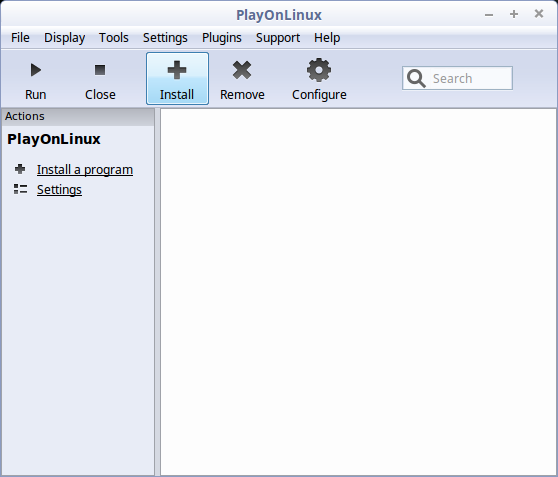The image size is (558, 477).
Task: Click the Install plus toolbar button
Action: (177, 78)
